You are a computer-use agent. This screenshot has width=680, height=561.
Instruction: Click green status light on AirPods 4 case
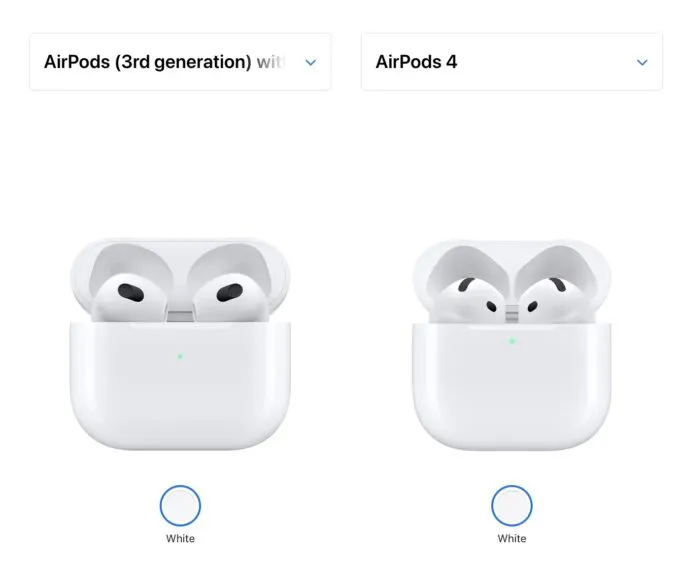[511, 341]
